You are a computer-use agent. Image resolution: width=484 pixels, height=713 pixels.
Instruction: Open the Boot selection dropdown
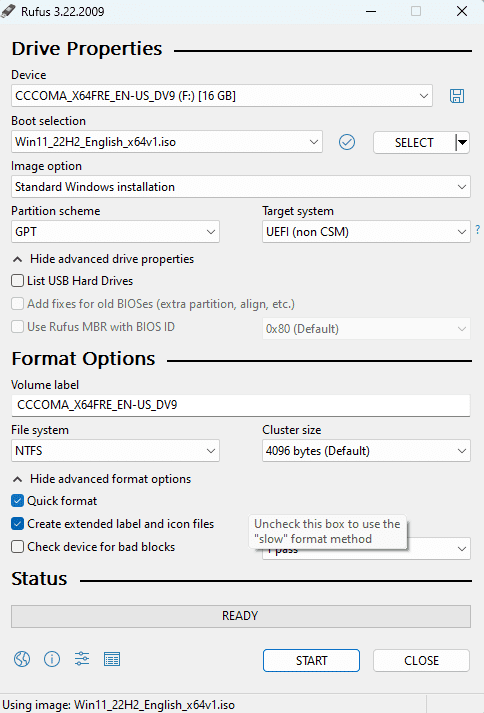pos(167,142)
